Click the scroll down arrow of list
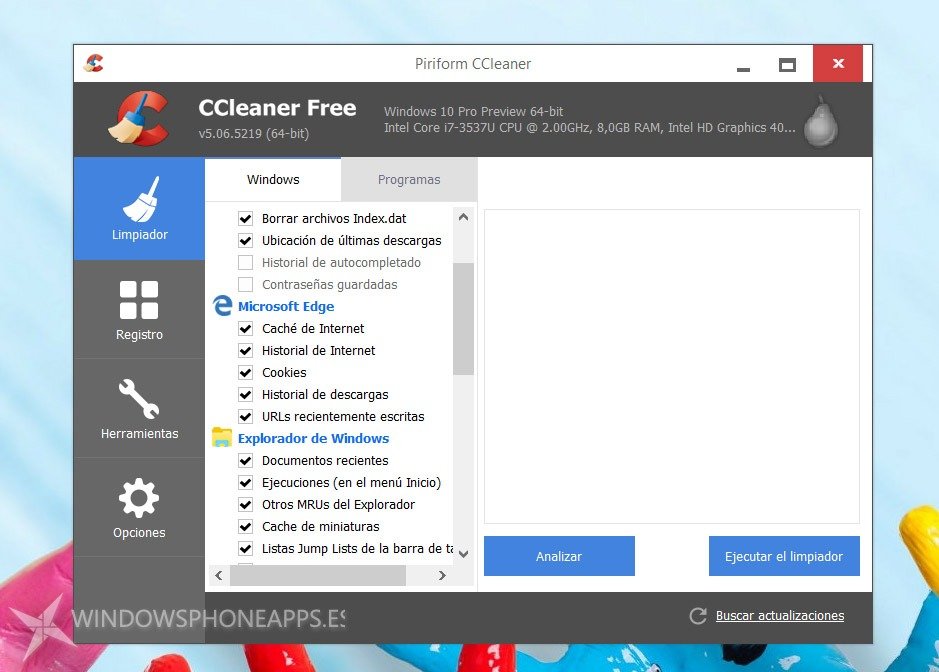The width and height of the screenshot is (939, 672). tap(464, 554)
